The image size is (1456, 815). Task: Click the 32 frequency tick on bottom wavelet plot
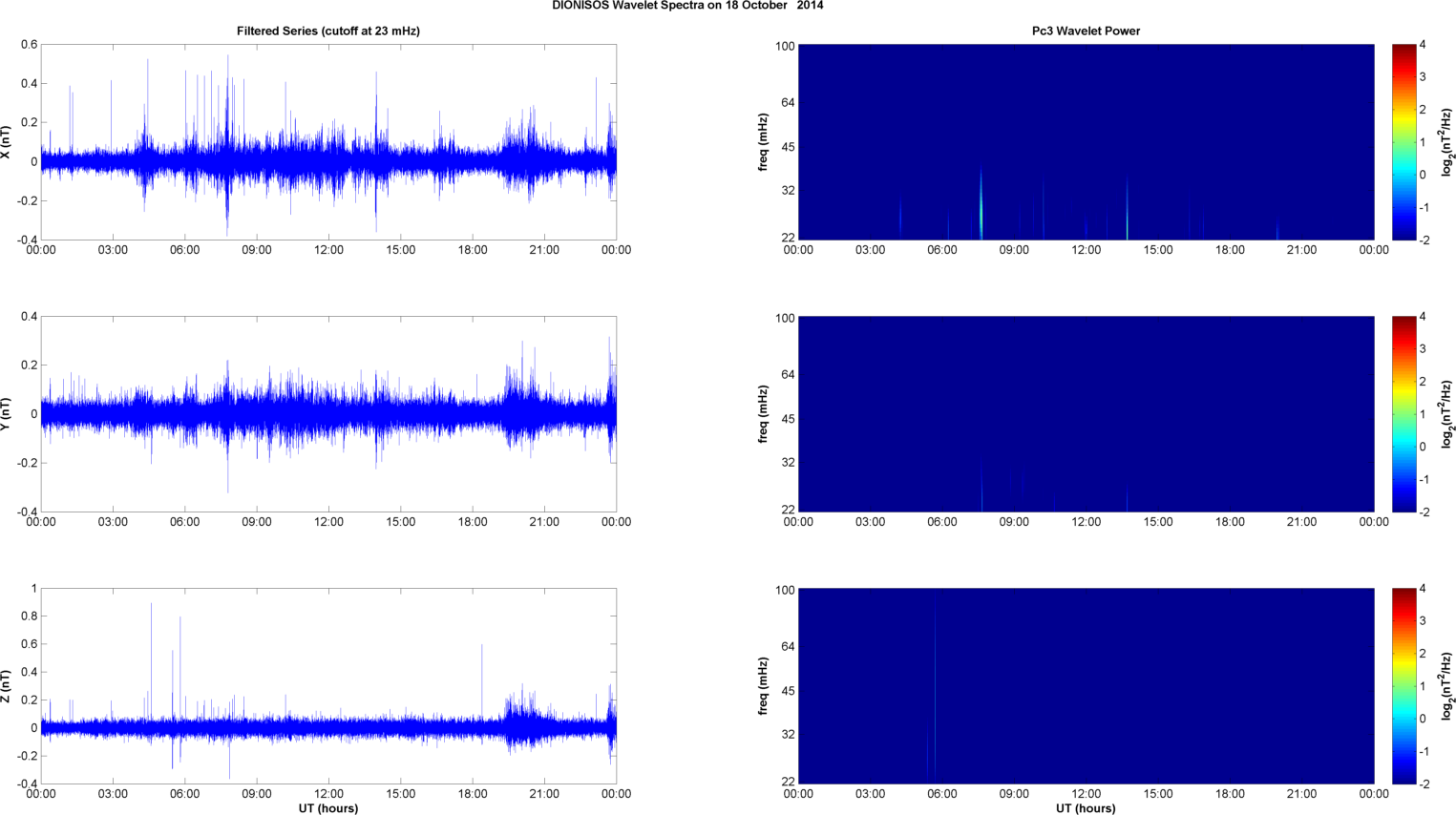788,734
